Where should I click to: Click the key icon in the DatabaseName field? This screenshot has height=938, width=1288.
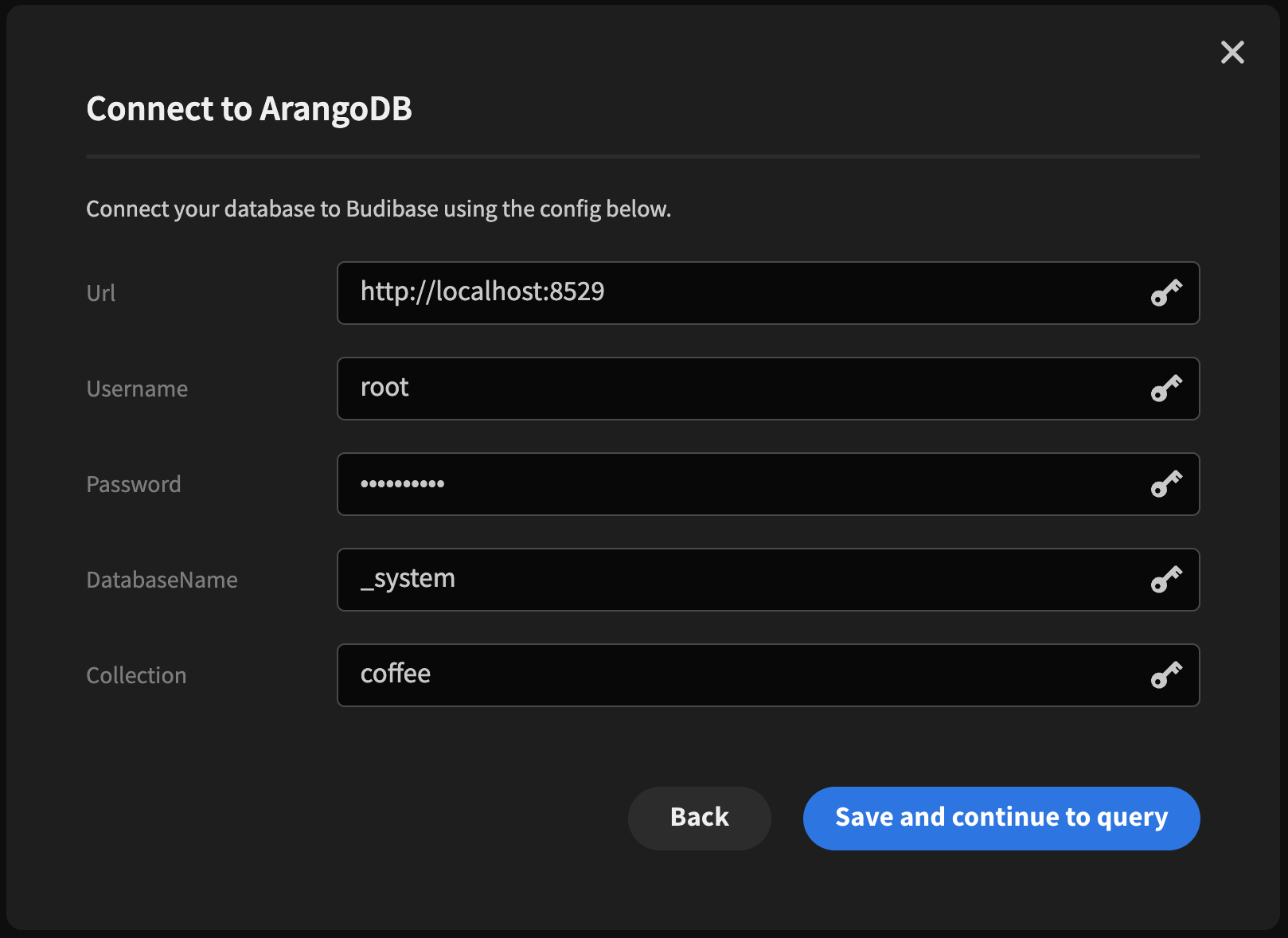click(x=1166, y=580)
